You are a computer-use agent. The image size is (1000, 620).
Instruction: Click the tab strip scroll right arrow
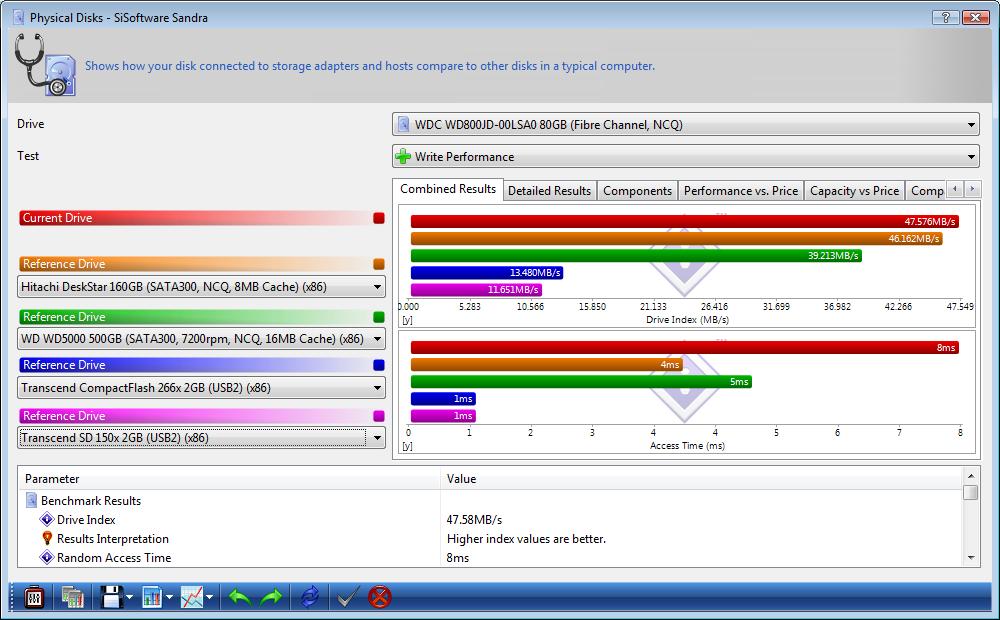[972, 189]
